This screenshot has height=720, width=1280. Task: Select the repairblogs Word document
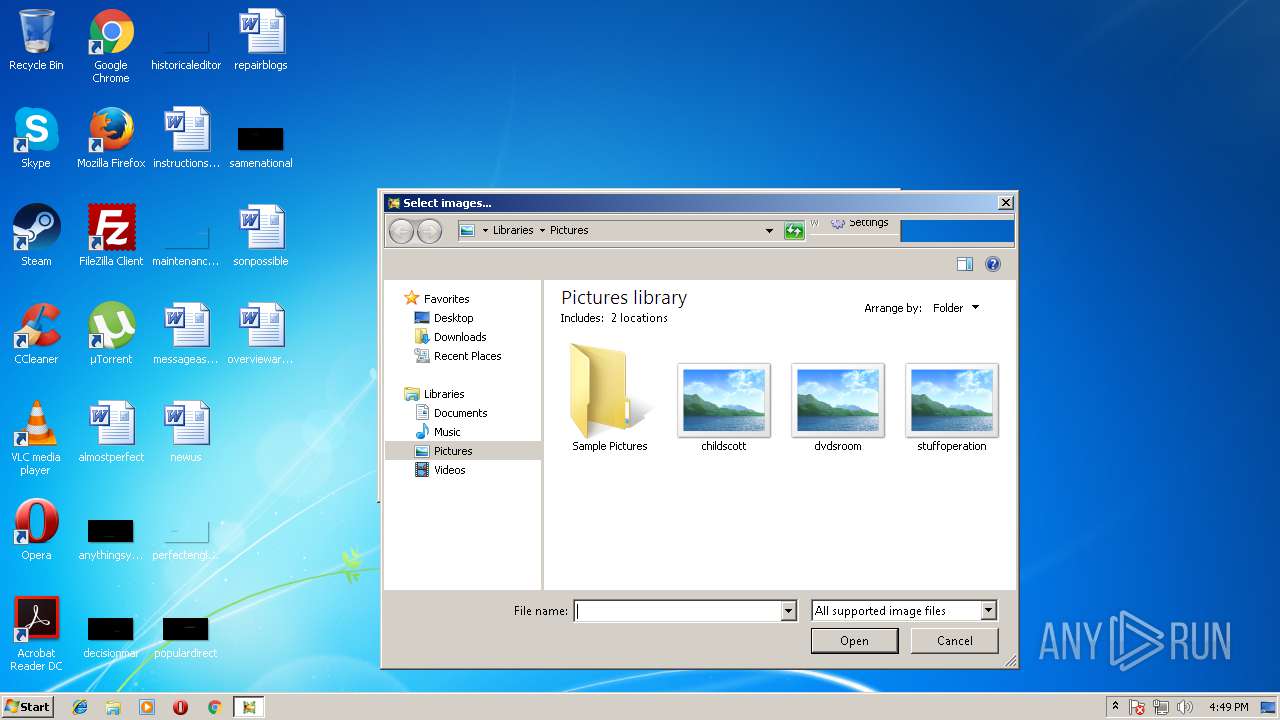point(261,40)
